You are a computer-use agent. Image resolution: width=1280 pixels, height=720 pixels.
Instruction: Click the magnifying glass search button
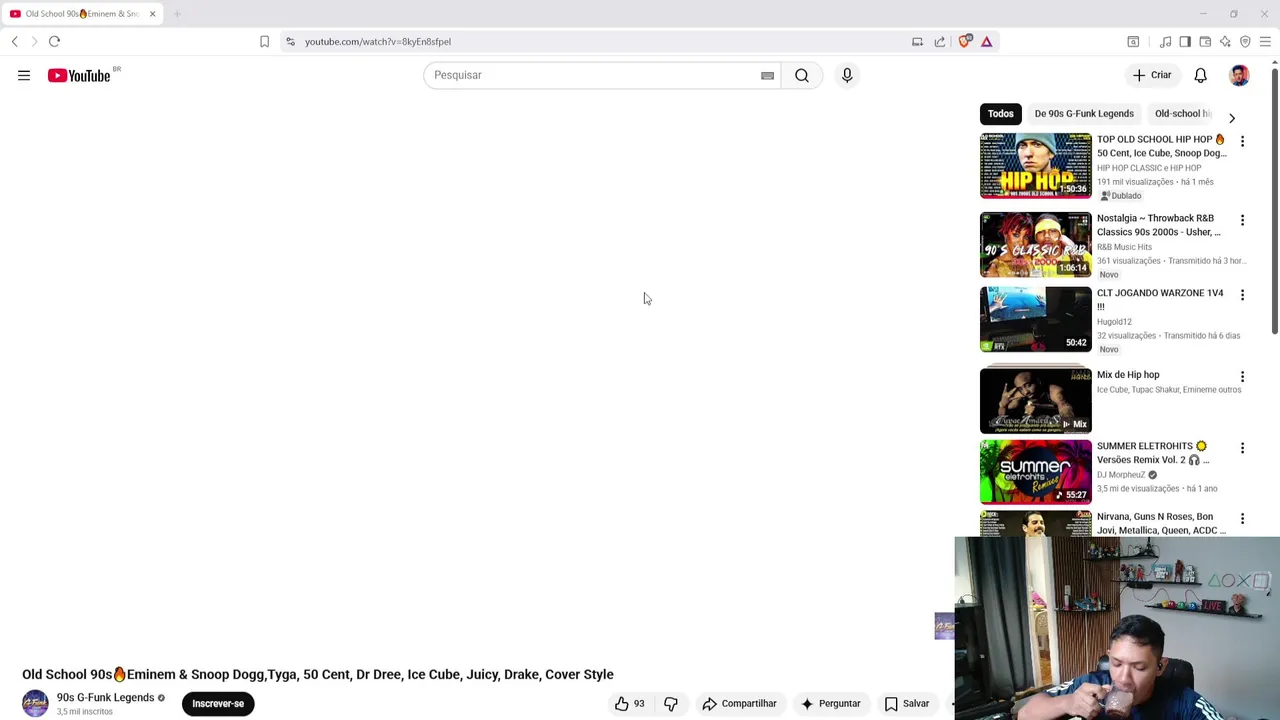802,75
